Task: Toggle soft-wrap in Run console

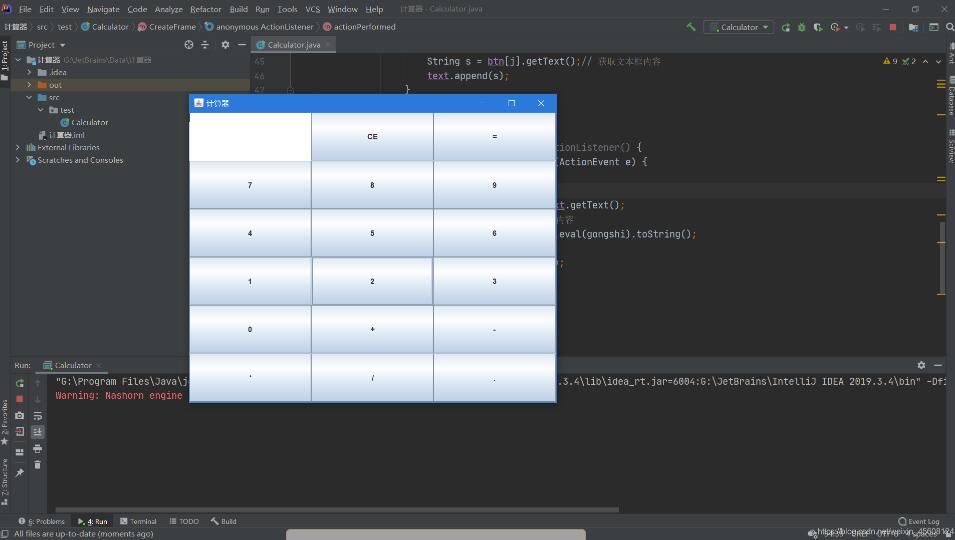Action: pos(37,416)
